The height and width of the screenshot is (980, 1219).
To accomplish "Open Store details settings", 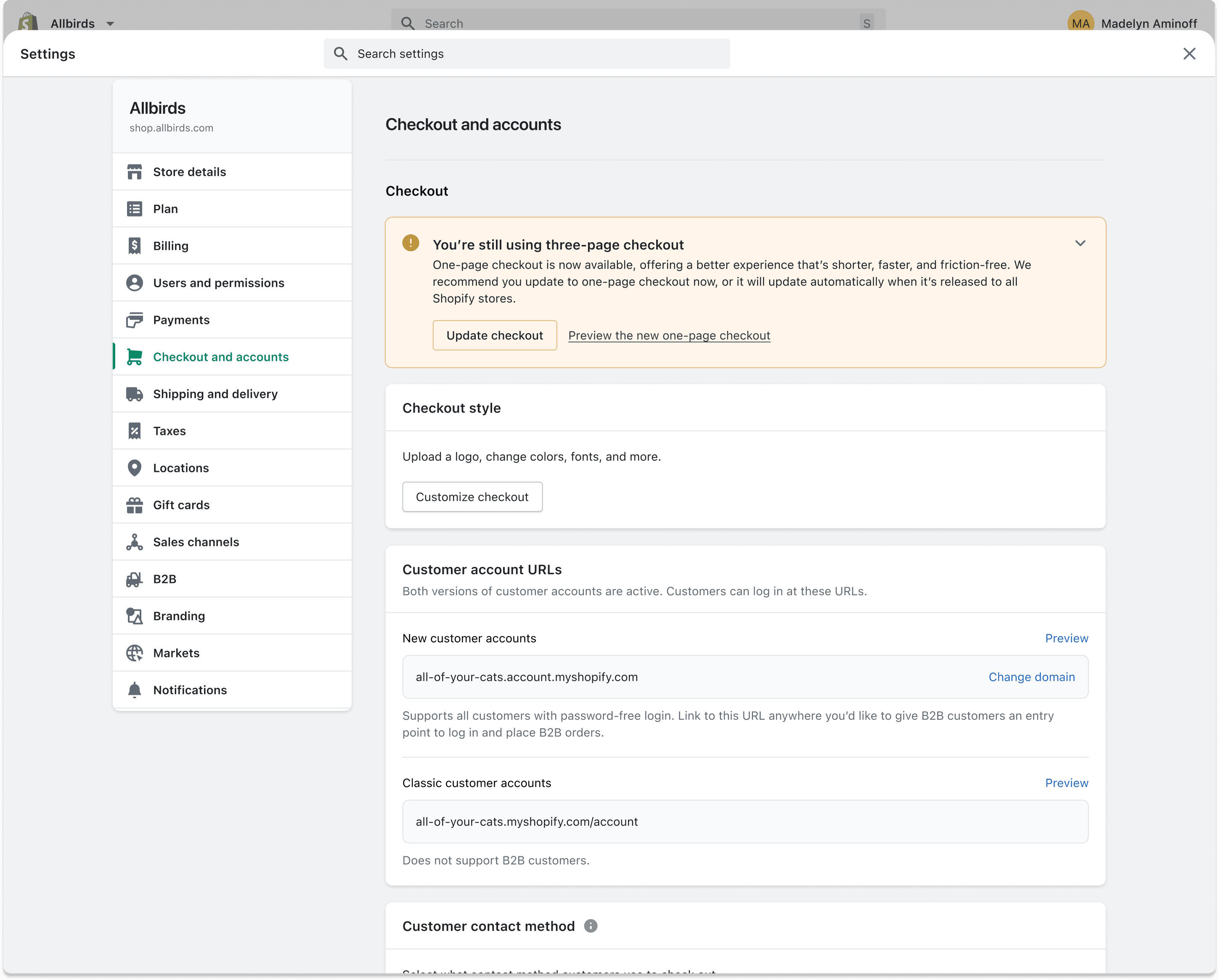I will coord(232,172).
